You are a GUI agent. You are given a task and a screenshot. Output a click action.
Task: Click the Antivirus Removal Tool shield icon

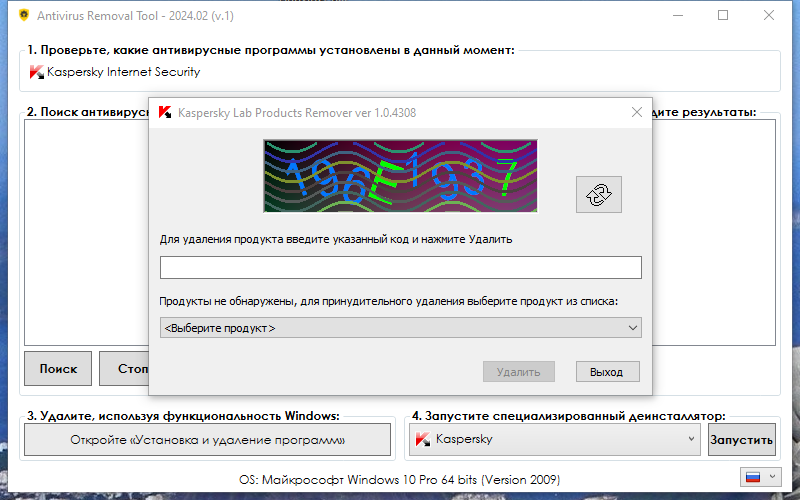click(24, 15)
